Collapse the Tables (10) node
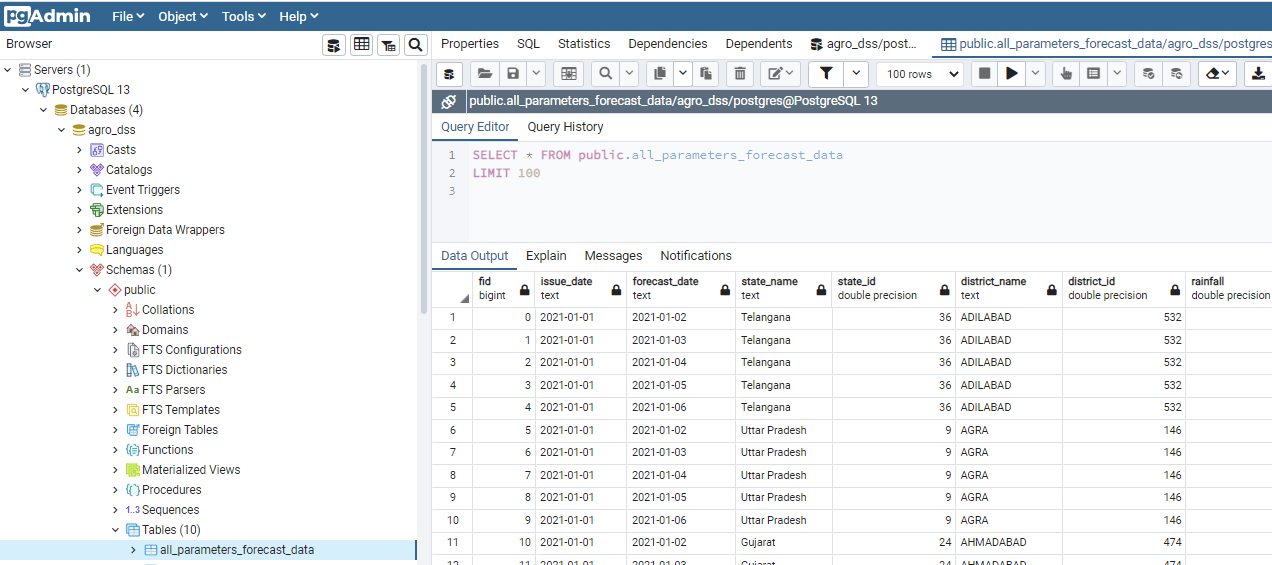Viewport: 1272px width, 565px height. (116, 530)
